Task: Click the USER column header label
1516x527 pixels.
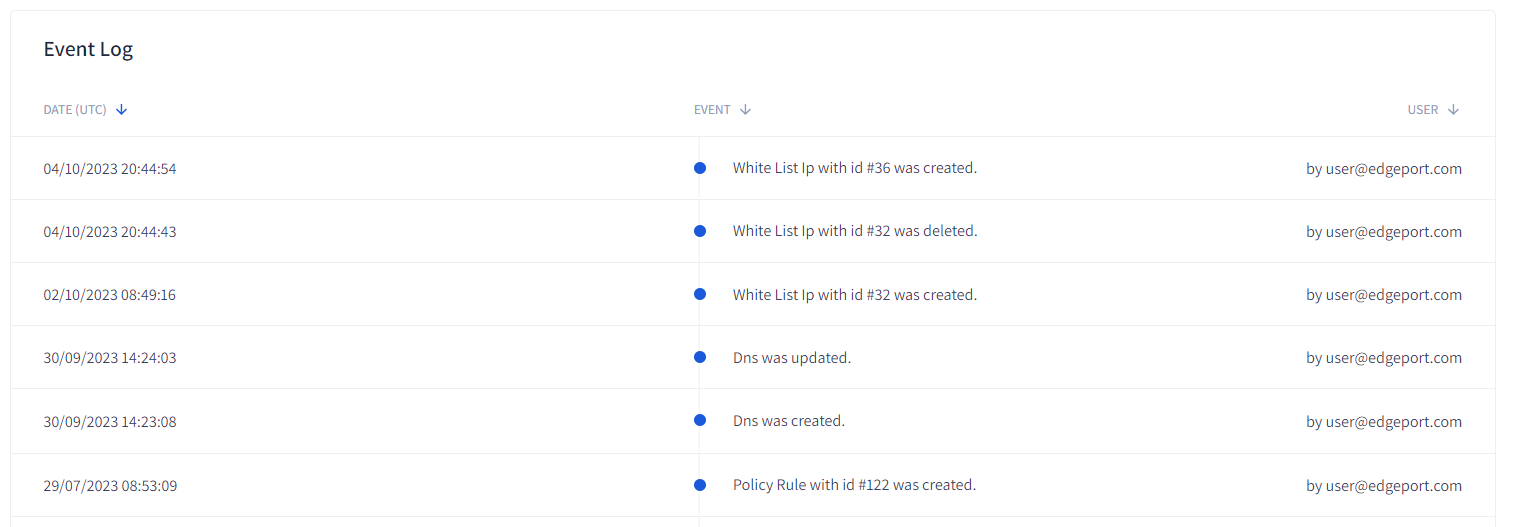Action: (x=1423, y=110)
